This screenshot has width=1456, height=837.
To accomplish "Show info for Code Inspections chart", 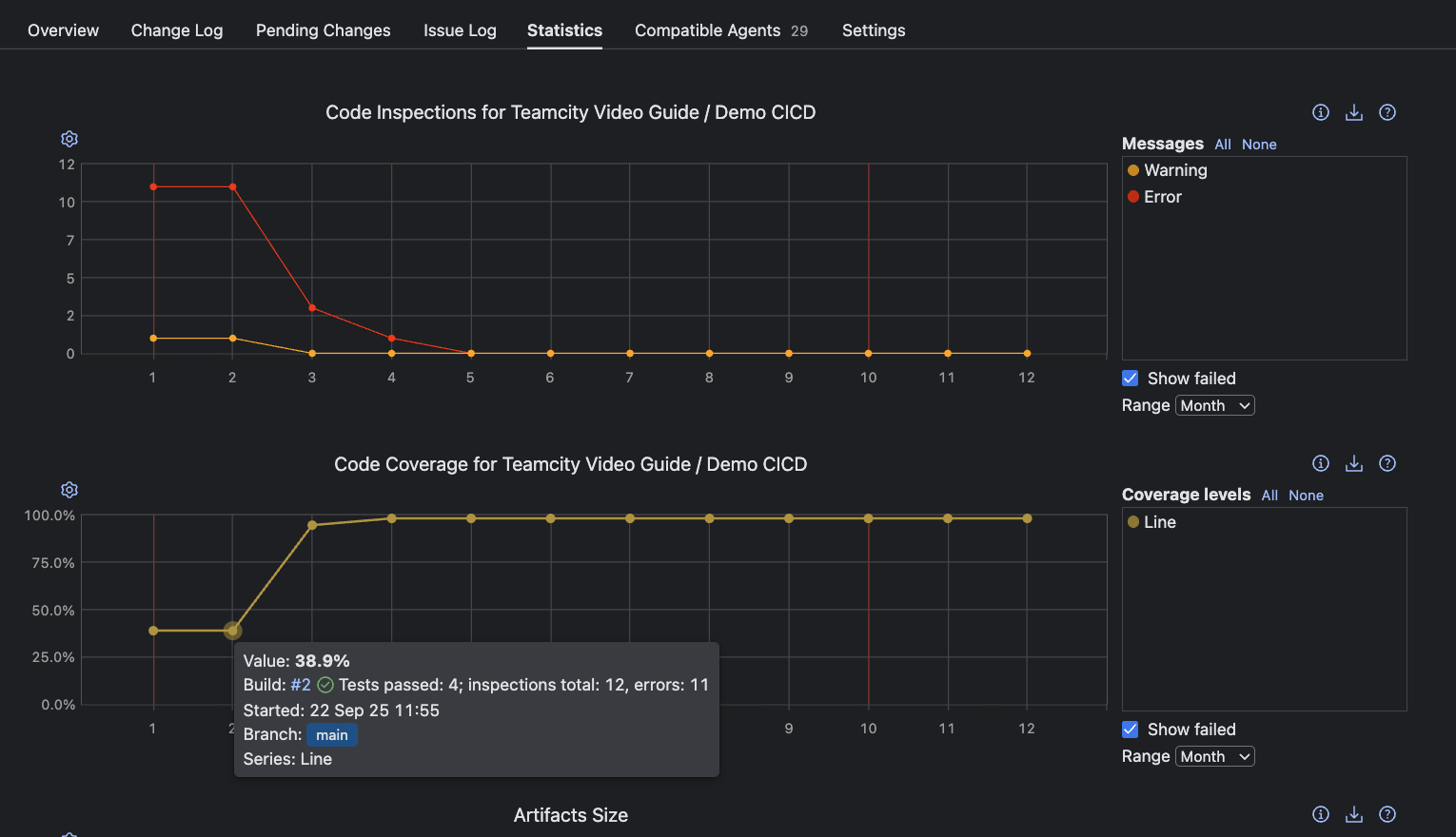I will click(1320, 112).
